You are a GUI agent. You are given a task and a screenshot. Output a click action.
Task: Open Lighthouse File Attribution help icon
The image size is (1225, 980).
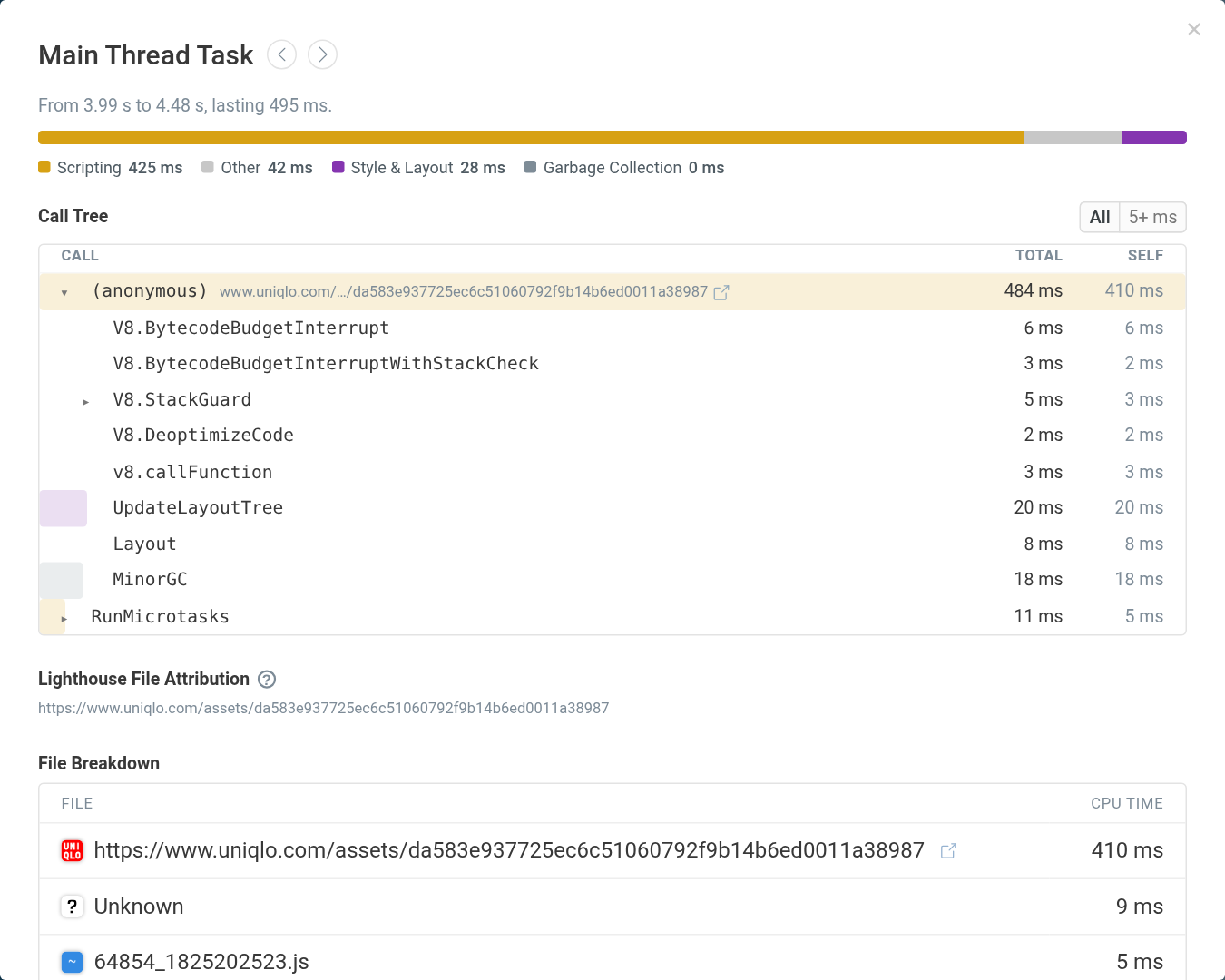267,679
